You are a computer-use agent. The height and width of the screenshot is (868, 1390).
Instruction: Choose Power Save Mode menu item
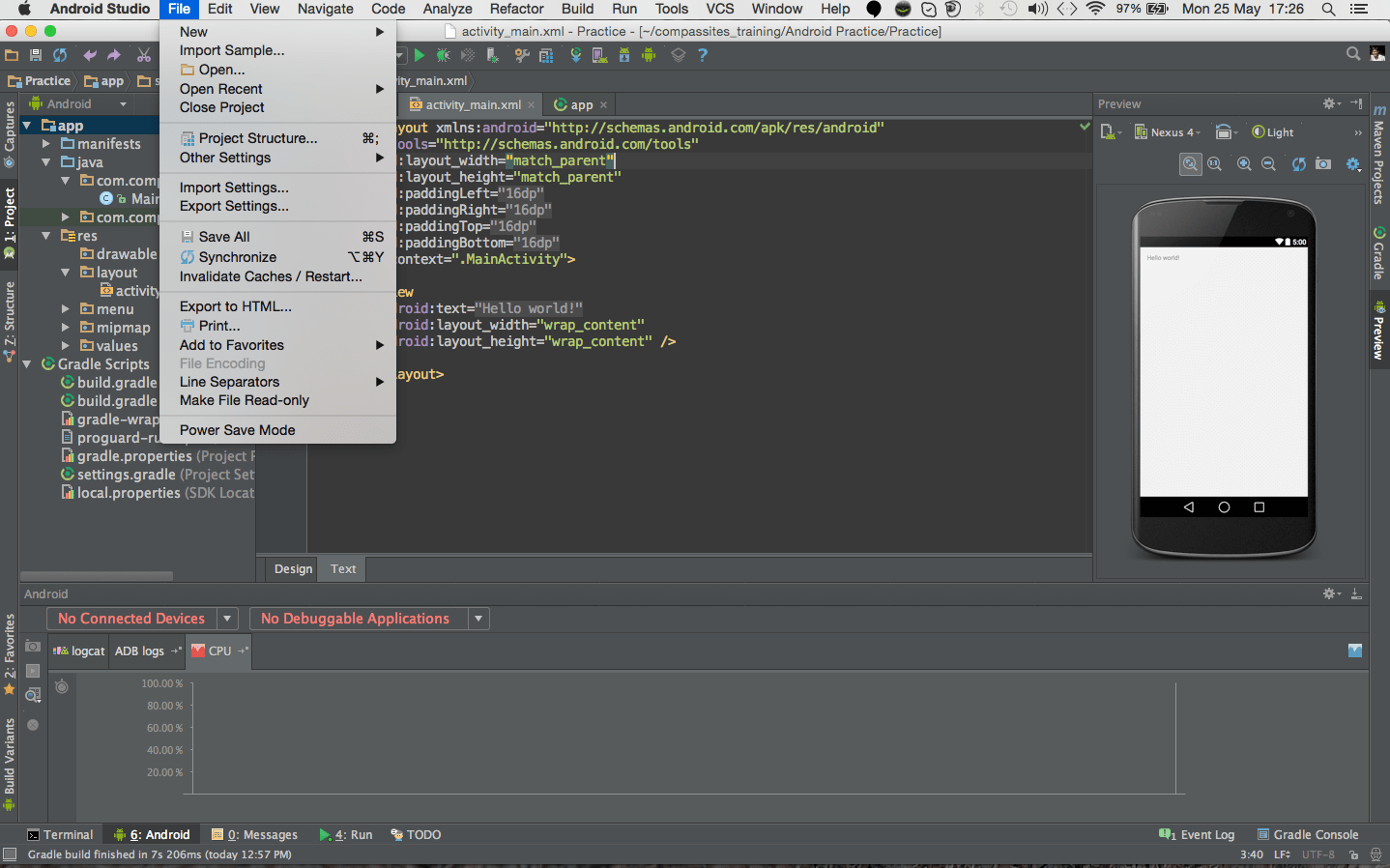(277, 430)
